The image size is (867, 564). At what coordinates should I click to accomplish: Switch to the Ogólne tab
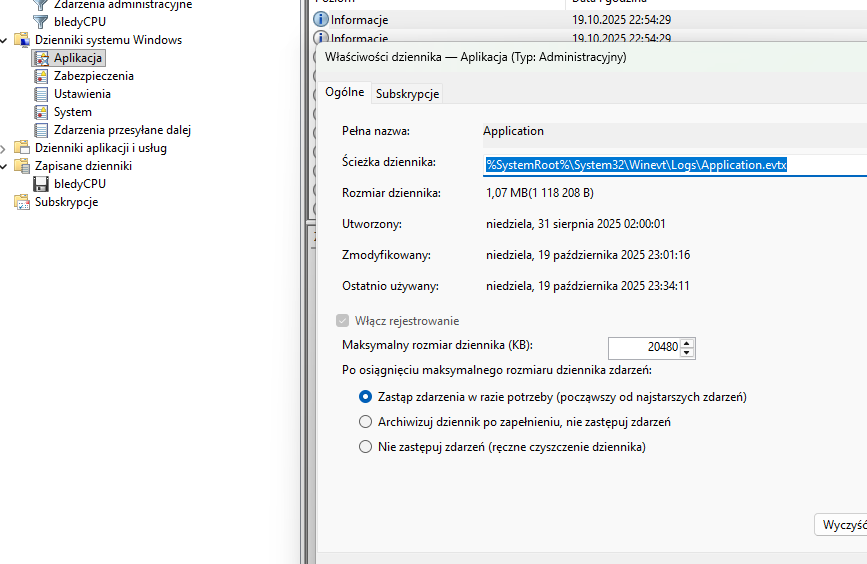(x=344, y=92)
